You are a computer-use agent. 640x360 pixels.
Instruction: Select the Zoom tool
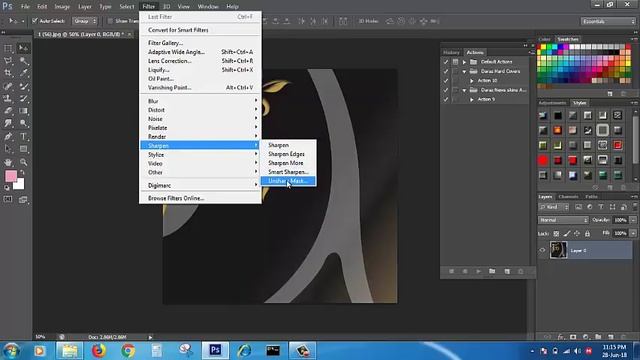click(x=23, y=162)
